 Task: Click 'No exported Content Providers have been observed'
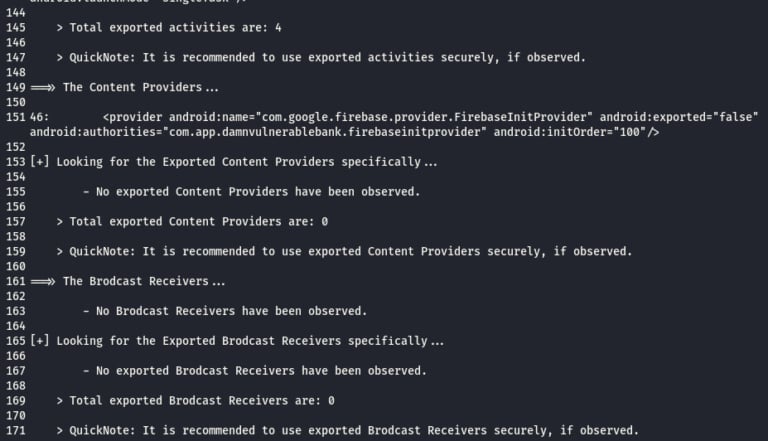click(258, 192)
